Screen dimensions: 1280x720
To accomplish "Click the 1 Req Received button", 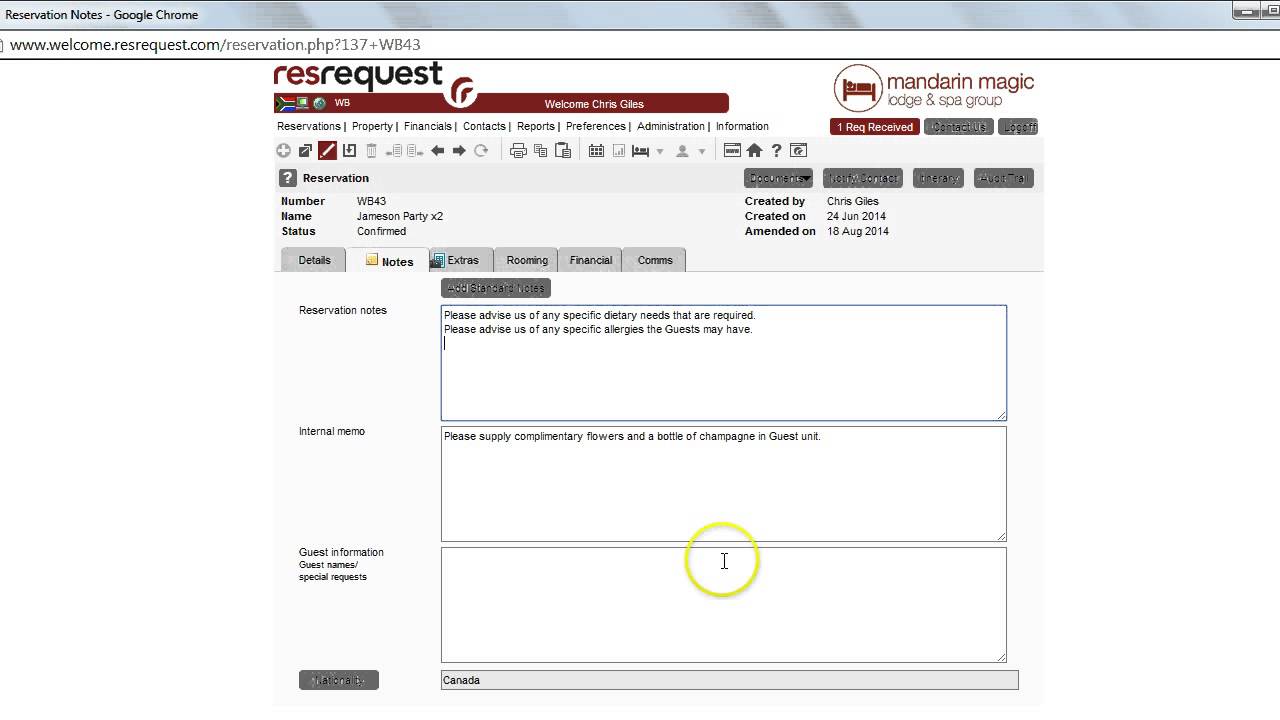I will pos(875,127).
